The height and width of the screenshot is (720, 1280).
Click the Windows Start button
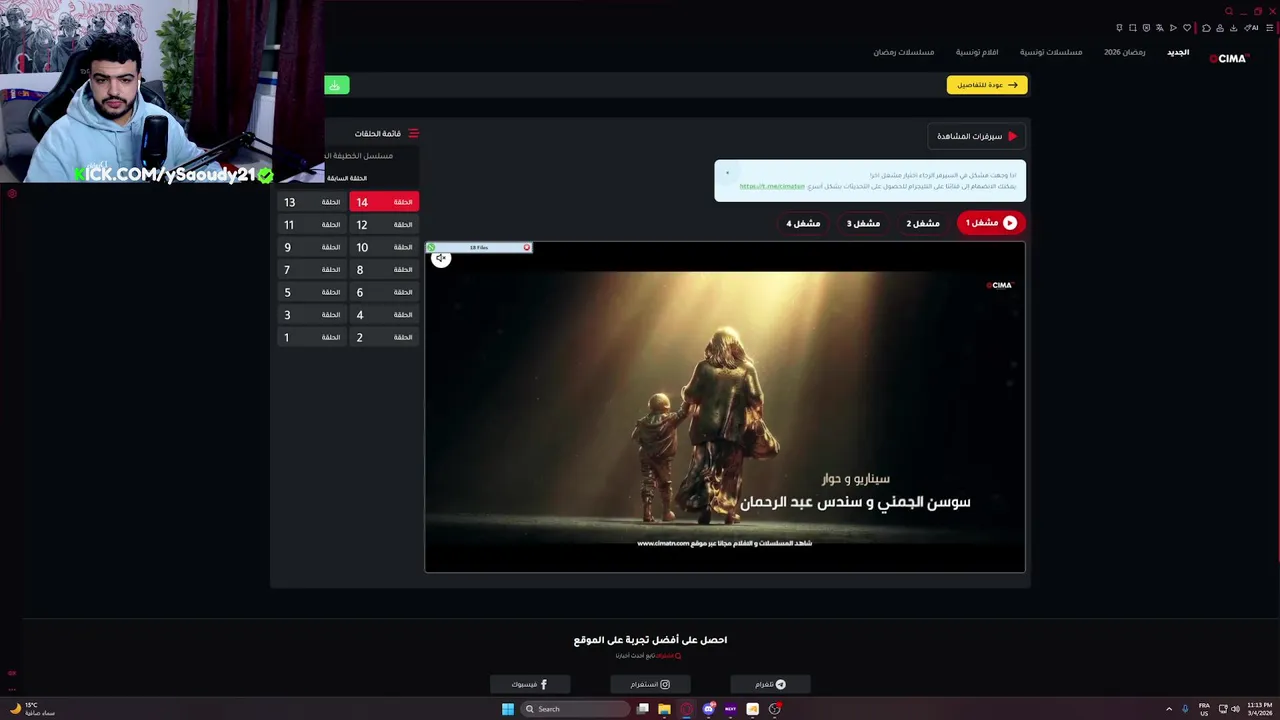507,709
